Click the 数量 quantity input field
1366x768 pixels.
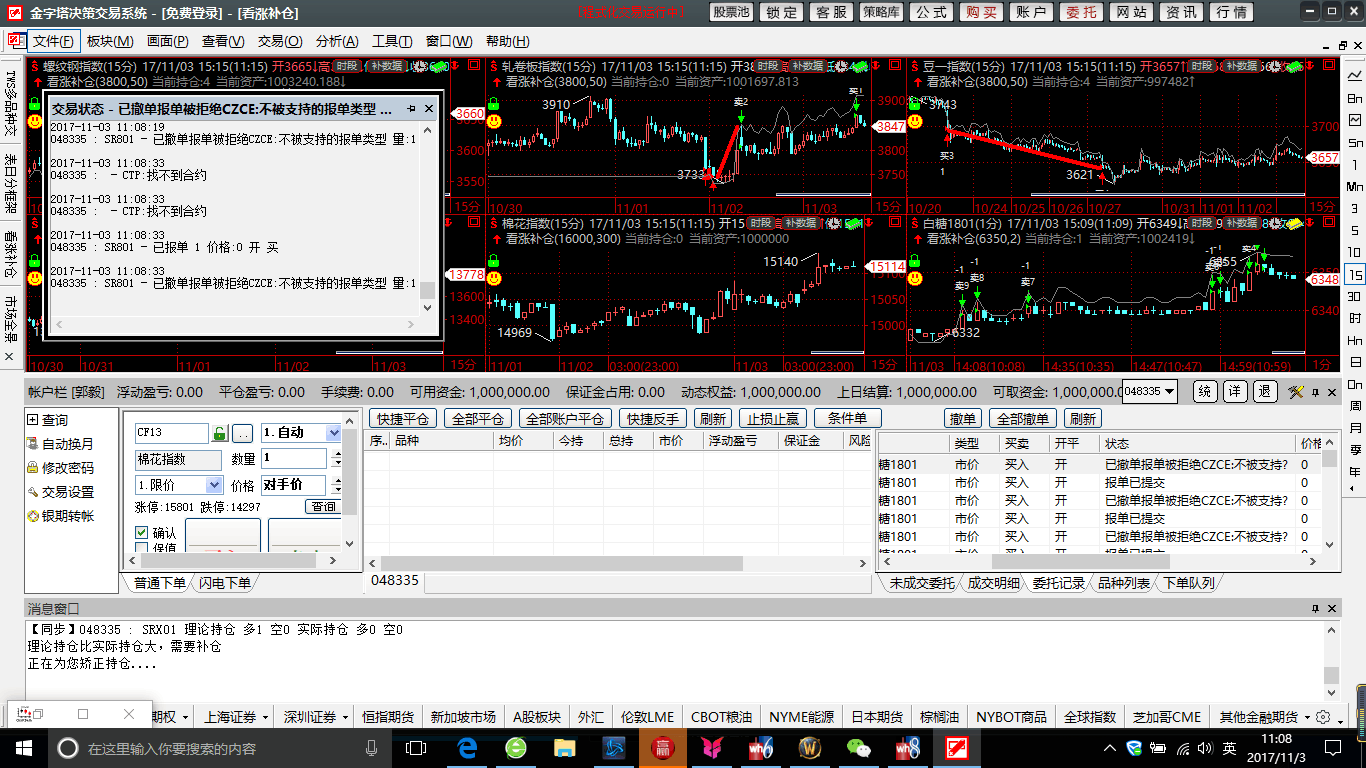click(293, 459)
